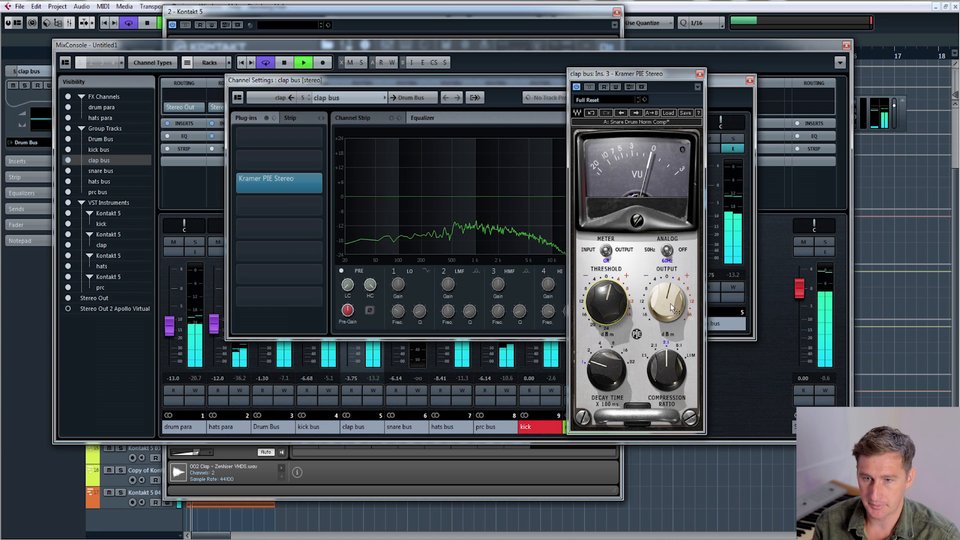
Task: Go to previous channel in Channel Settings
Action: [446, 97]
